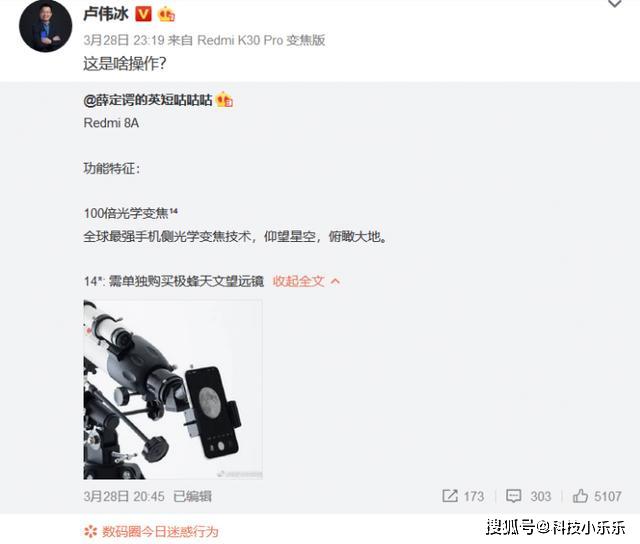Open the post options chevron at top right
The height and width of the screenshot is (544, 640).
click(x=615, y=4)
